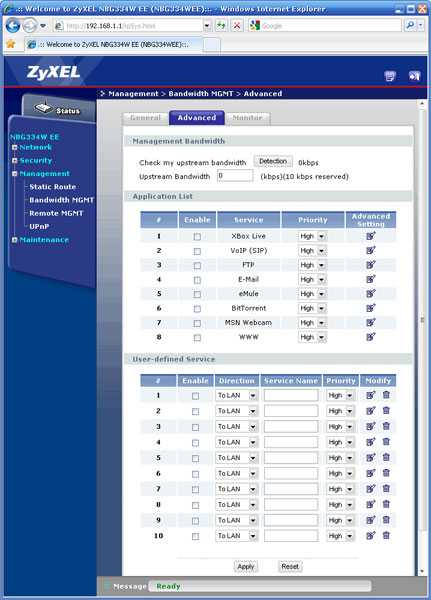Image resolution: width=431 pixels, height=600 pixels.
Task: Click trash icon for user-defined row 10
Action: (x=386, y=535)
